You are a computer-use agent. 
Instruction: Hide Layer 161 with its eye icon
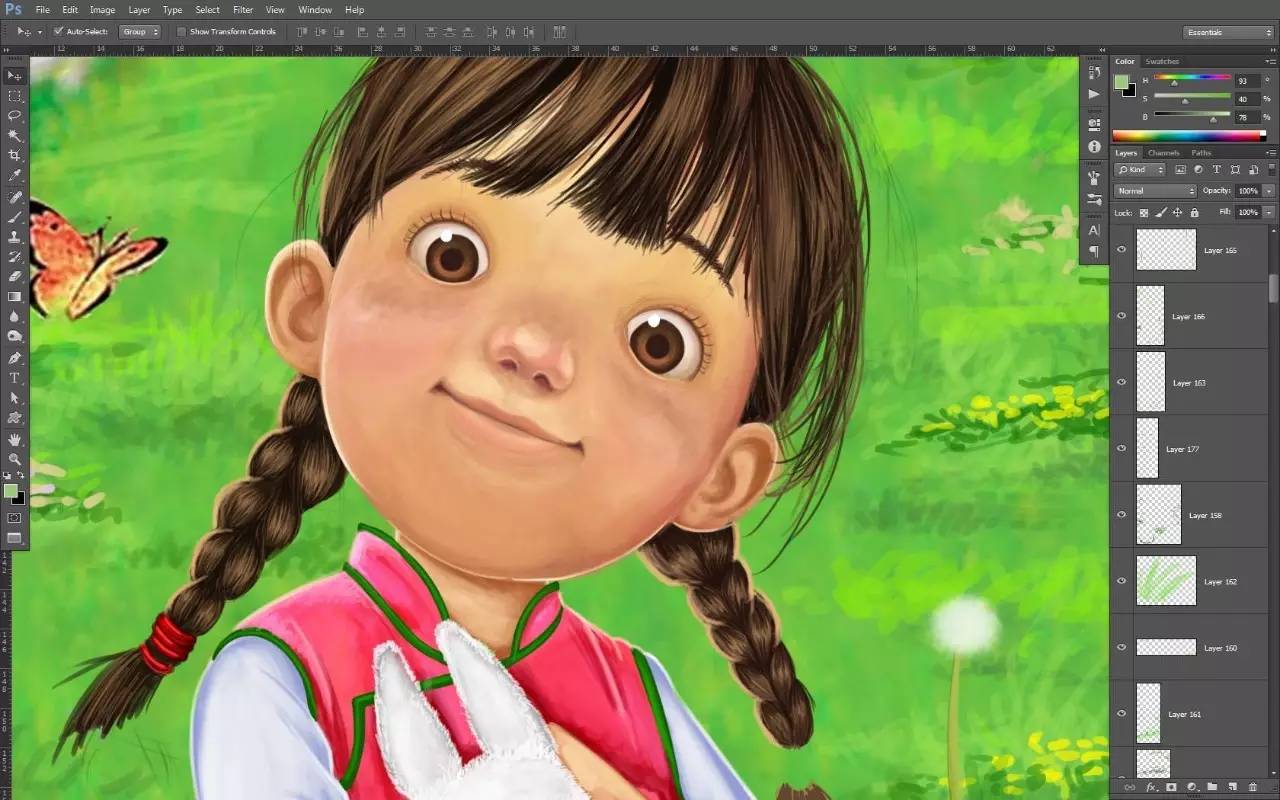coord(1121,714)
